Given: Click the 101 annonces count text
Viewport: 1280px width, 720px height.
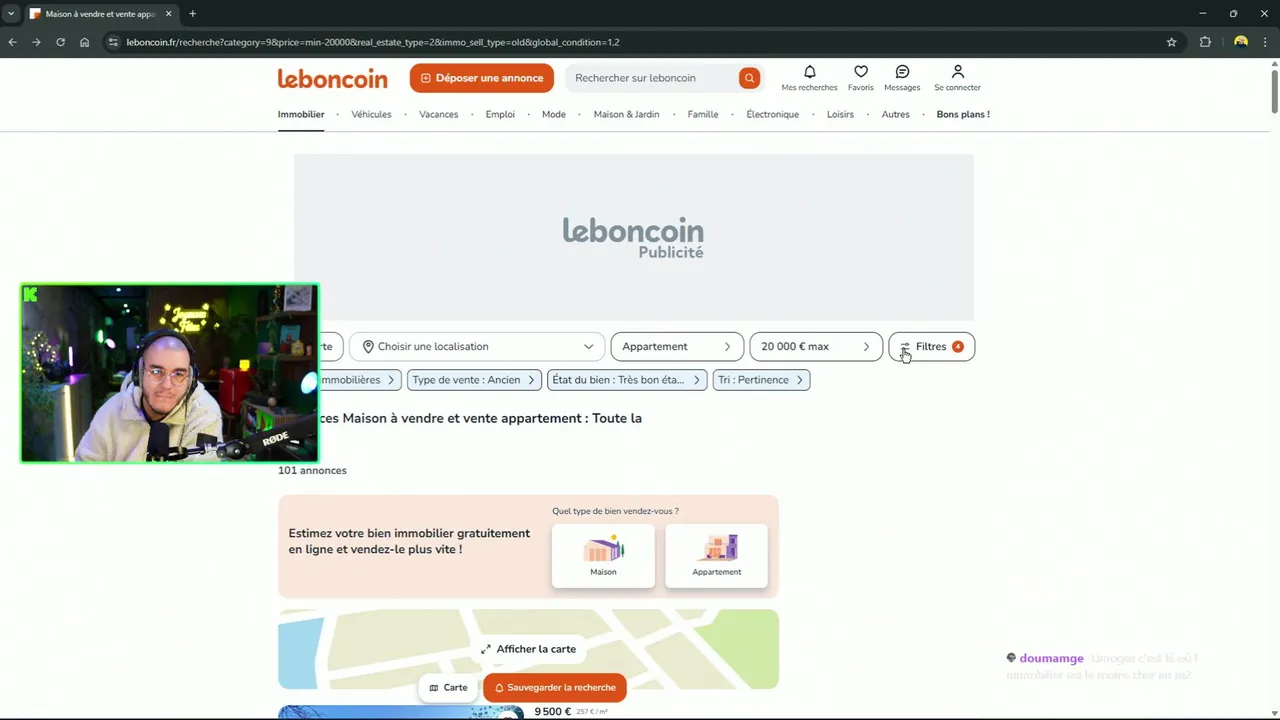Looking at the screenshot, I should point(312,470).
